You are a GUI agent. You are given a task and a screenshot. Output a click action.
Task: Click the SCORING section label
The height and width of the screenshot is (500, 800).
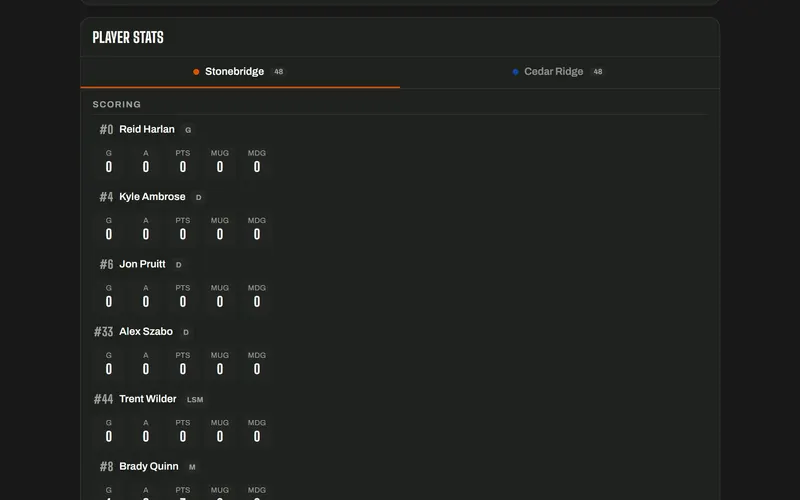[x=117, y=105]
